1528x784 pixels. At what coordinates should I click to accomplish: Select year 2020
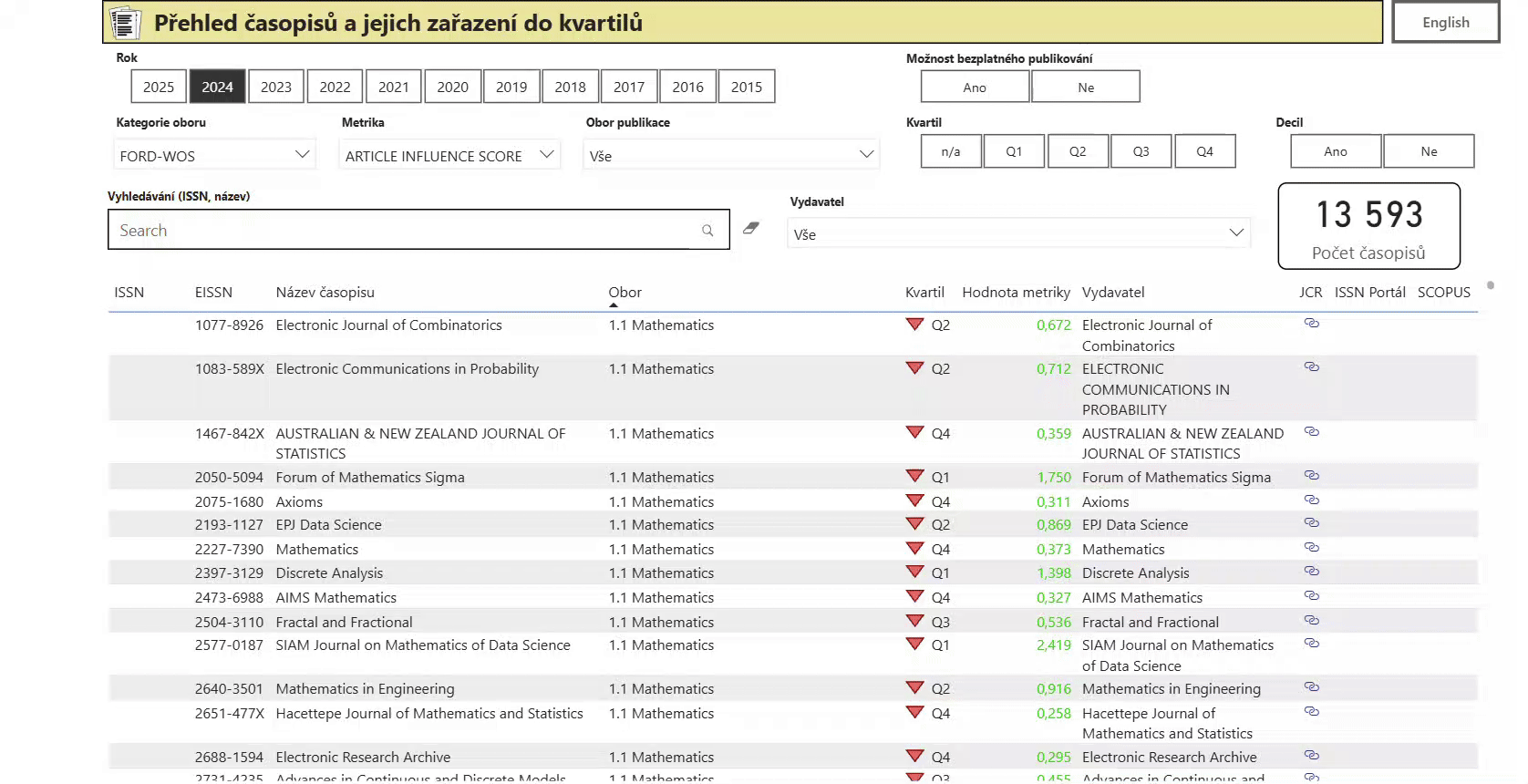pyautogui.click(x=452, y=87)
